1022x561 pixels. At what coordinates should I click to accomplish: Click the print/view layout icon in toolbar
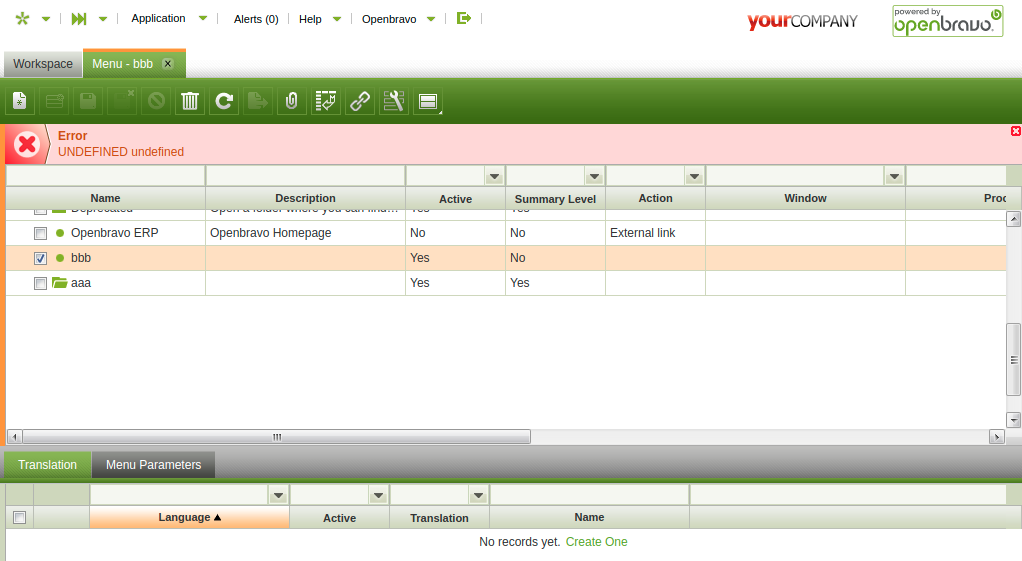[x=428, y=101]
